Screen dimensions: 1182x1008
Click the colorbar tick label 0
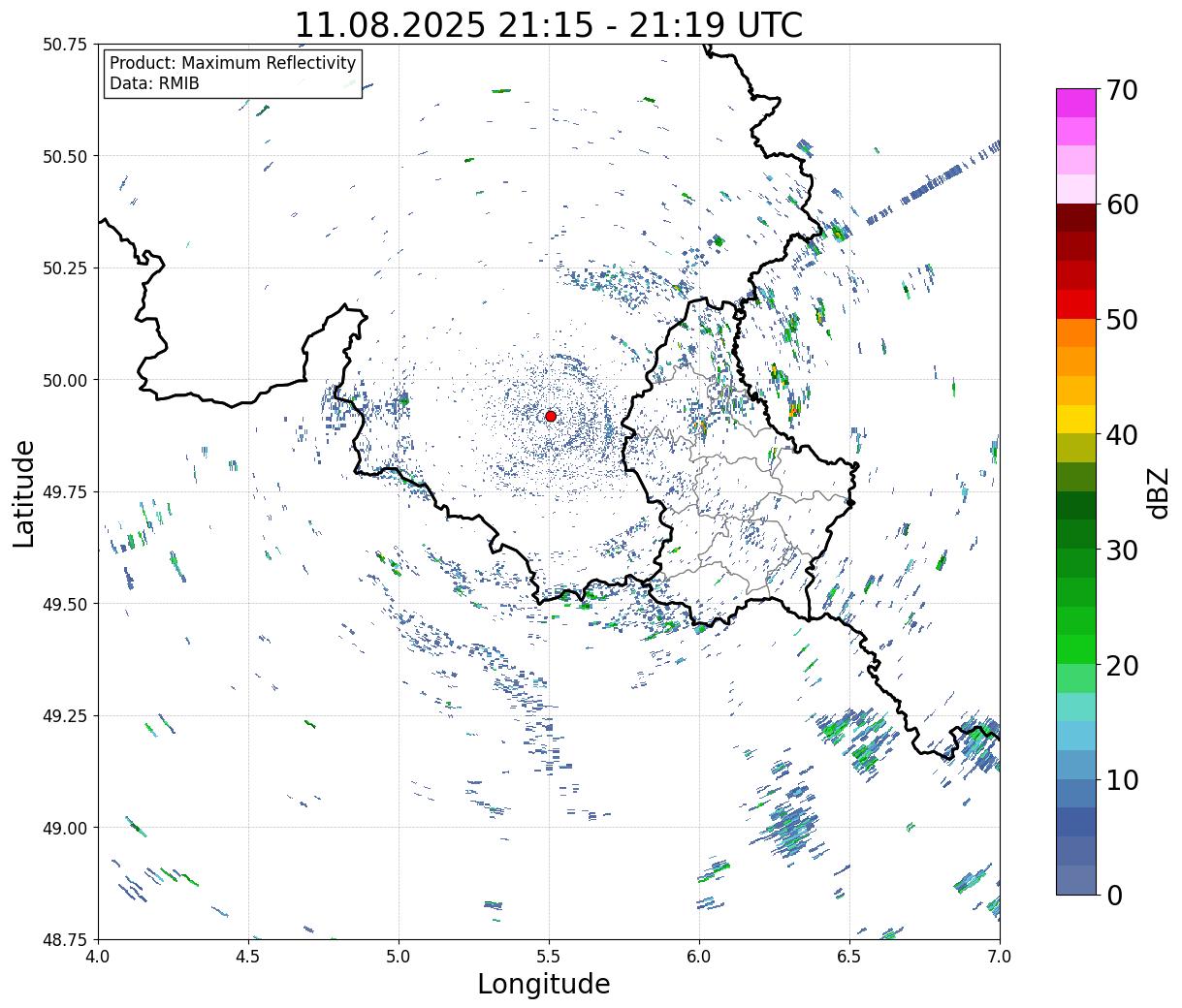1114,896
